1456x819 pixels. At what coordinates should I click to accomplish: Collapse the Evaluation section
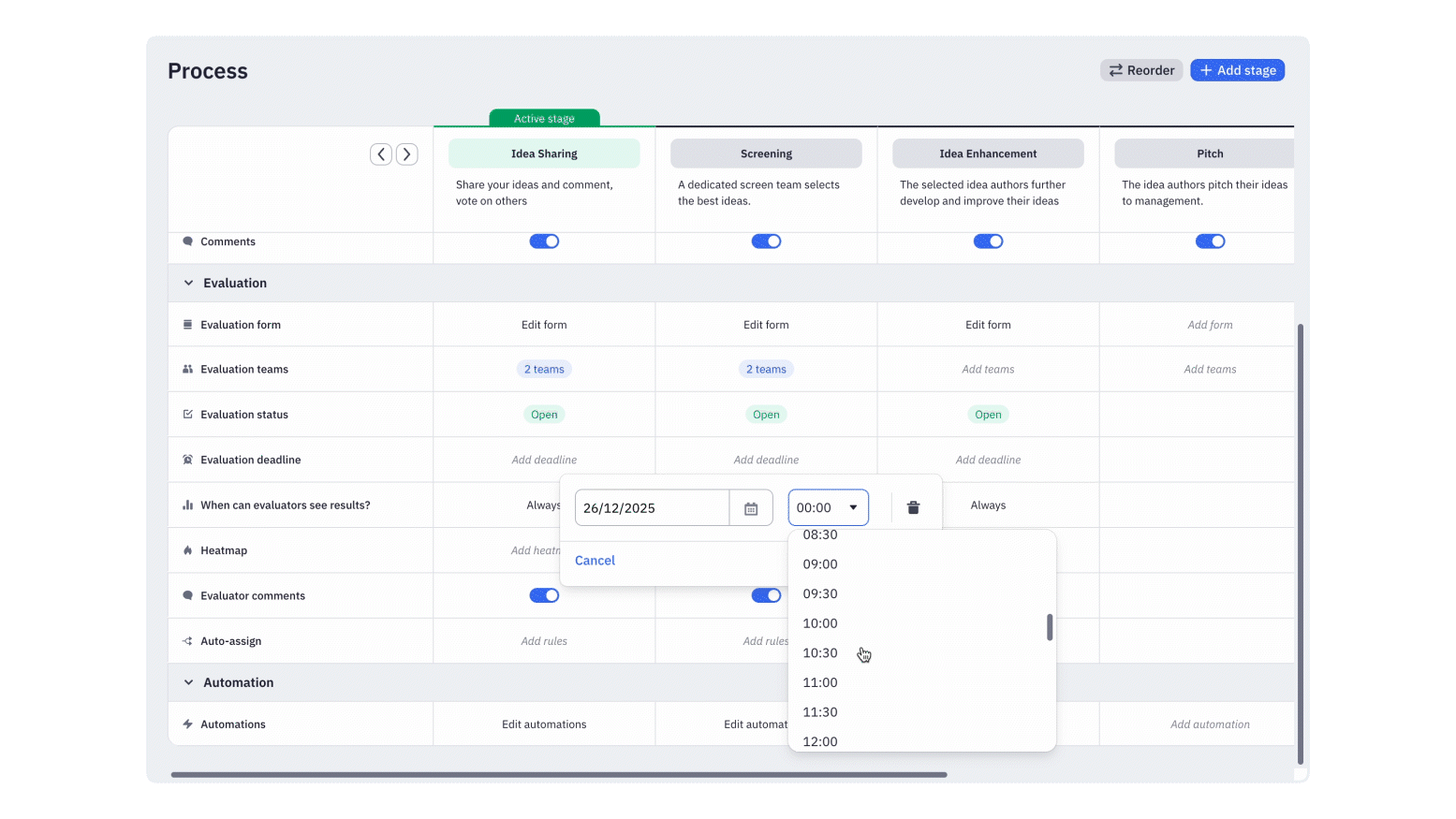tap(187, 283)
